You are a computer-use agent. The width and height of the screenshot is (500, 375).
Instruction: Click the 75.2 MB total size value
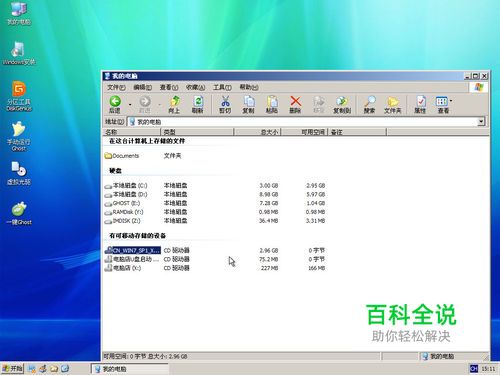click(269, 259)
